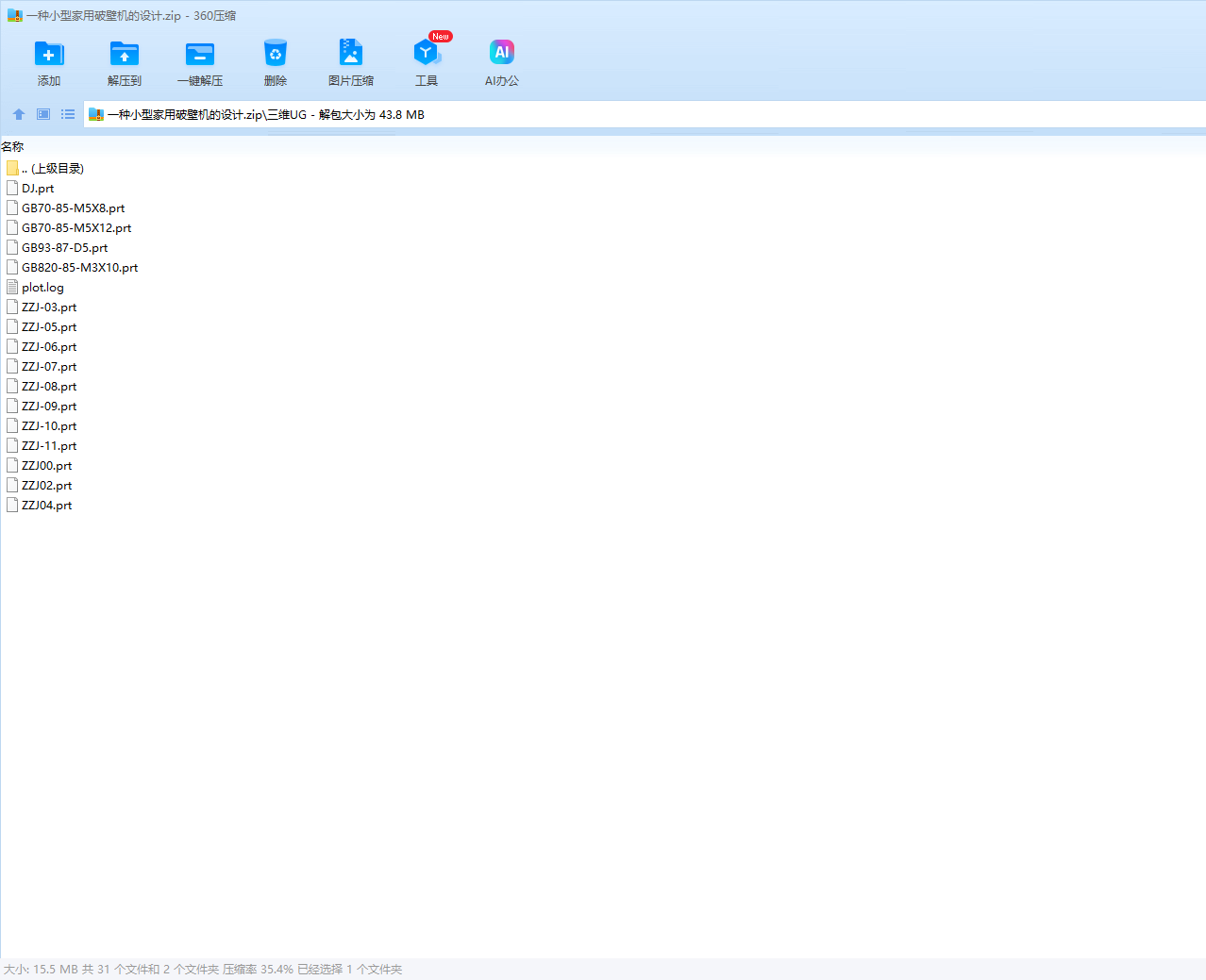Viewport: 1206px width, 980px height.
Task: Select file ZZJ-09.prt
Action: click(x=42, y=406)
